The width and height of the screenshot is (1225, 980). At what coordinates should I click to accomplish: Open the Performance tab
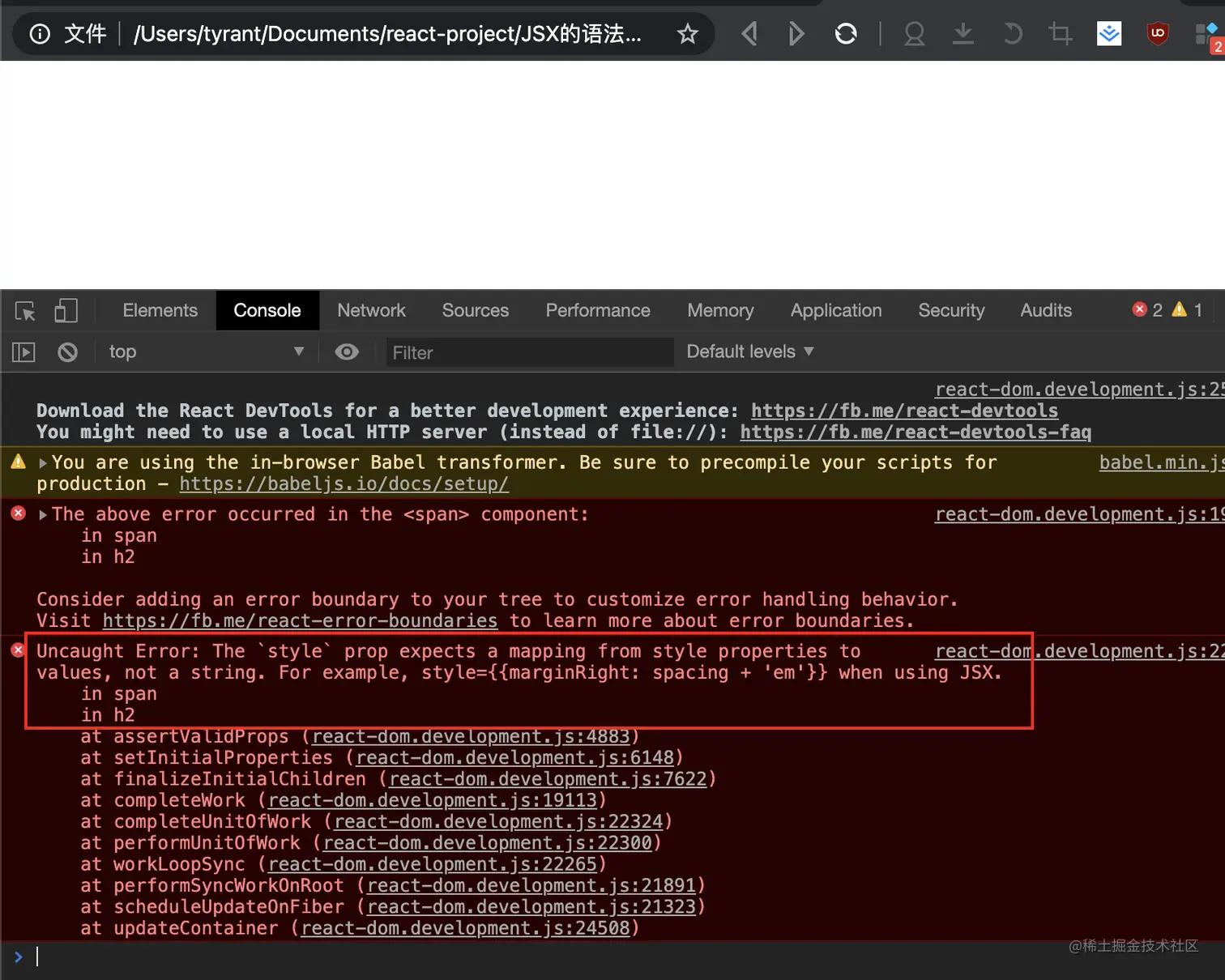[598, 311]
